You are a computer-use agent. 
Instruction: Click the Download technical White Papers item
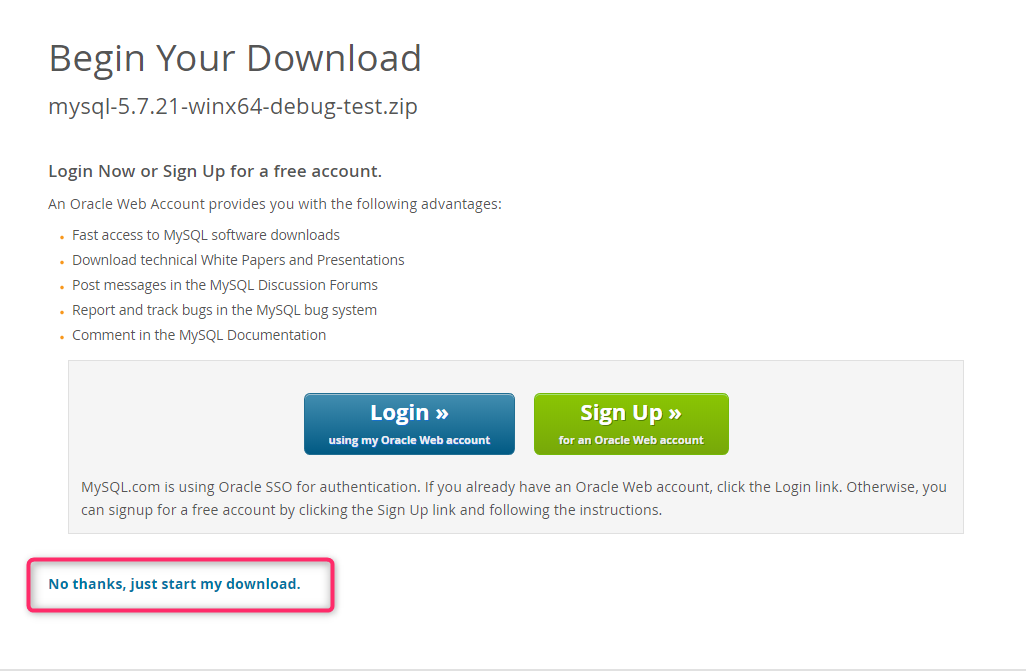coord(238,260)
